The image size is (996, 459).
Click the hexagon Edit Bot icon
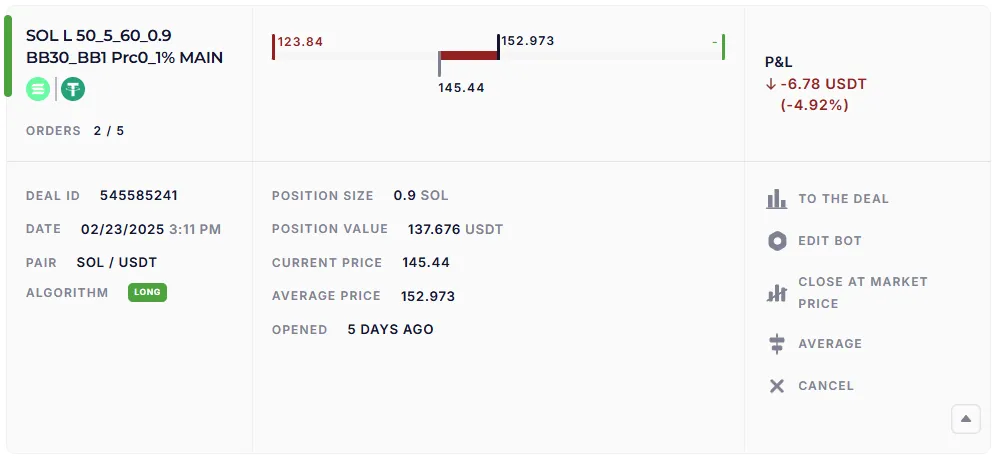(x=777, y=241)
